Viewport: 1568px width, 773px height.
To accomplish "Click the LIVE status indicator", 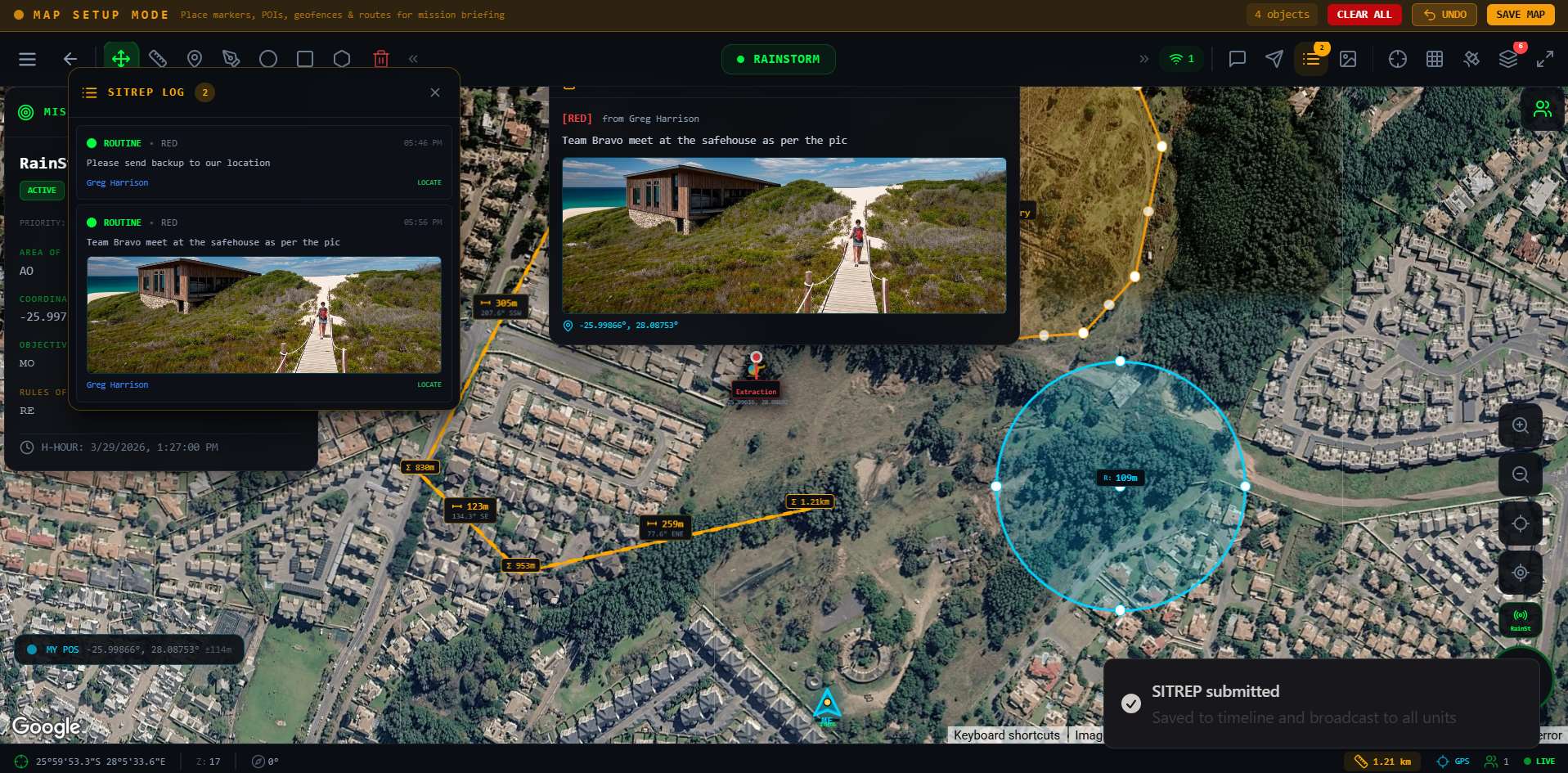I will (1539, 762).
